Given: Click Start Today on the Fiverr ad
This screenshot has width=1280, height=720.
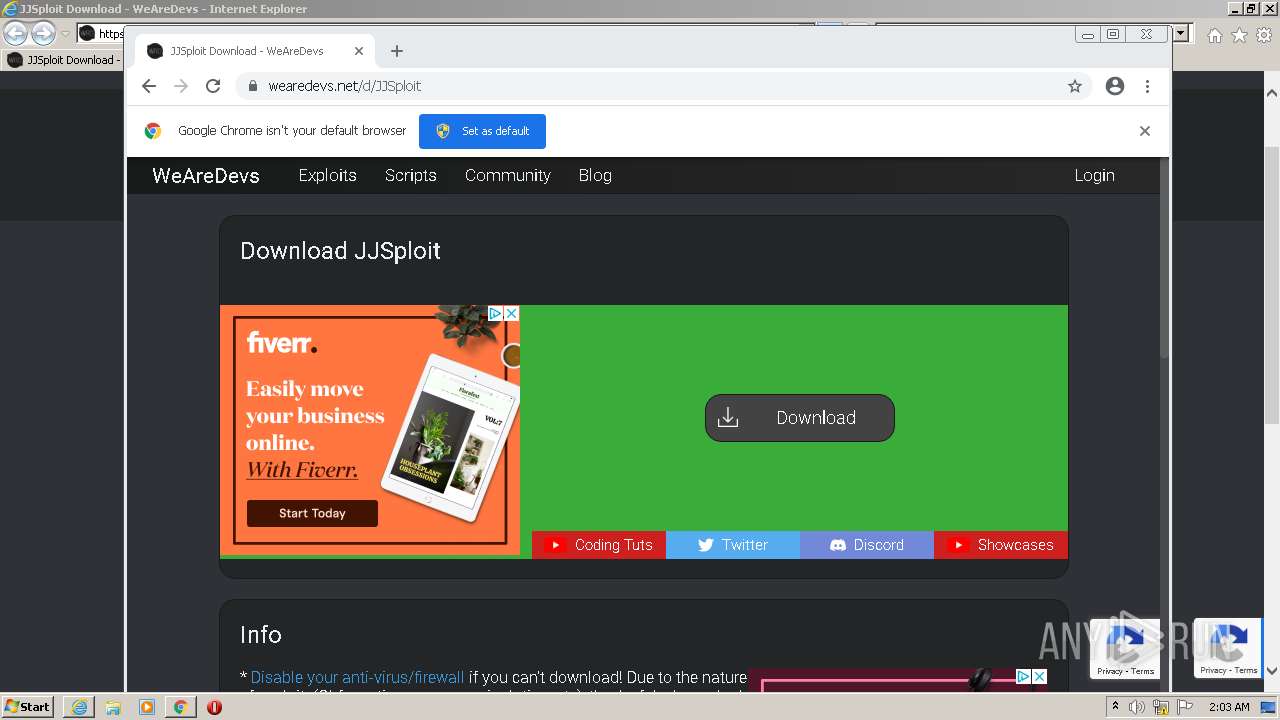Looking at the screenshot, I should coord(312,513).
